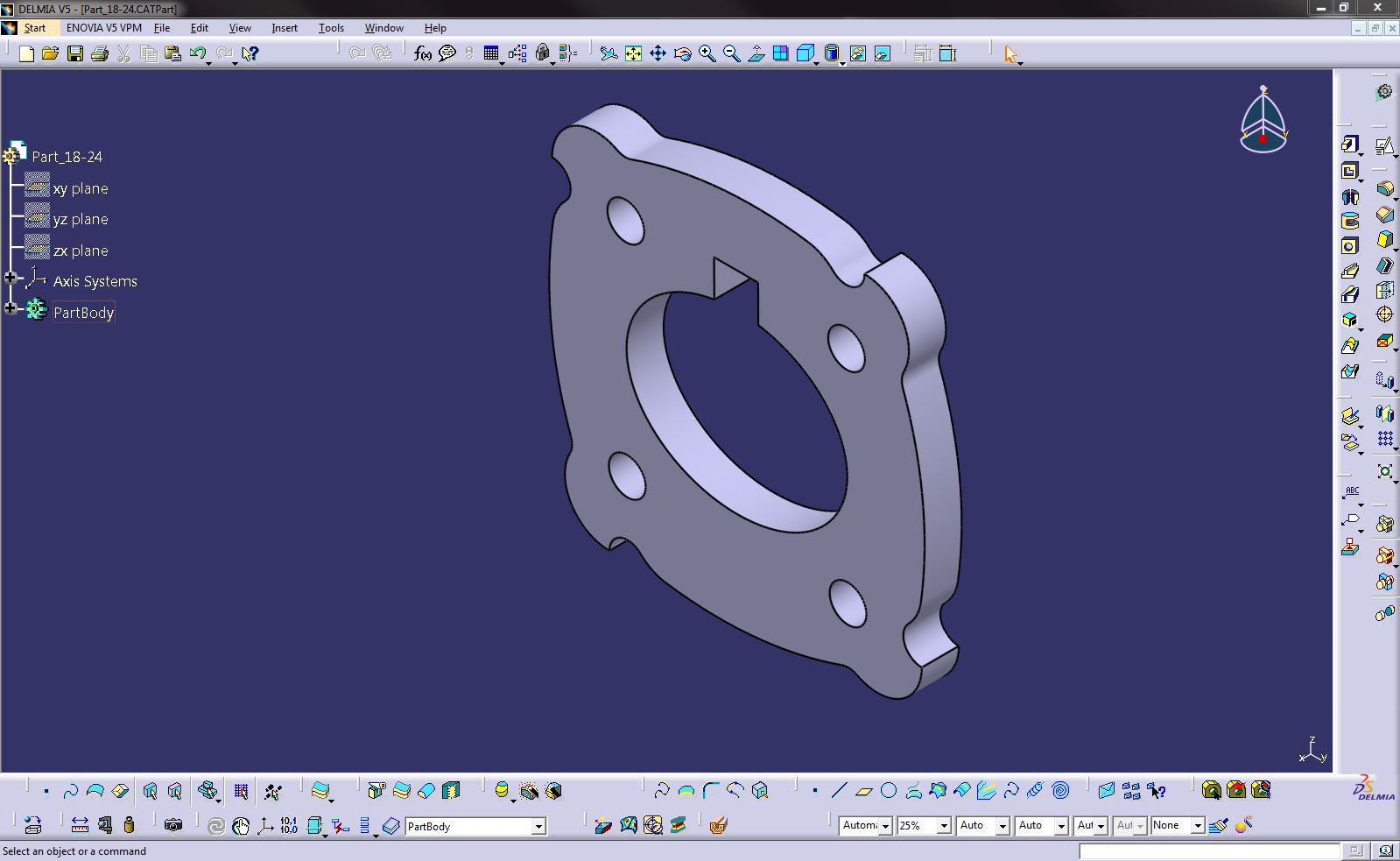Viewport: 1400px width, 861px height.
Task: Click the Copy icon in top toolbar
Action: [x=149, y=53]
